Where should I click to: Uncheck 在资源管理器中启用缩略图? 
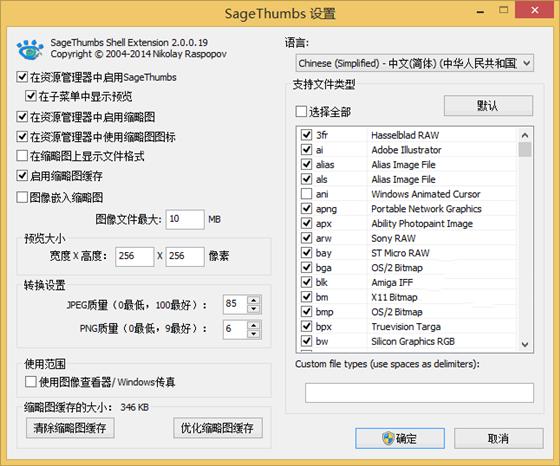pyautogui.click(x=22, y=116)
